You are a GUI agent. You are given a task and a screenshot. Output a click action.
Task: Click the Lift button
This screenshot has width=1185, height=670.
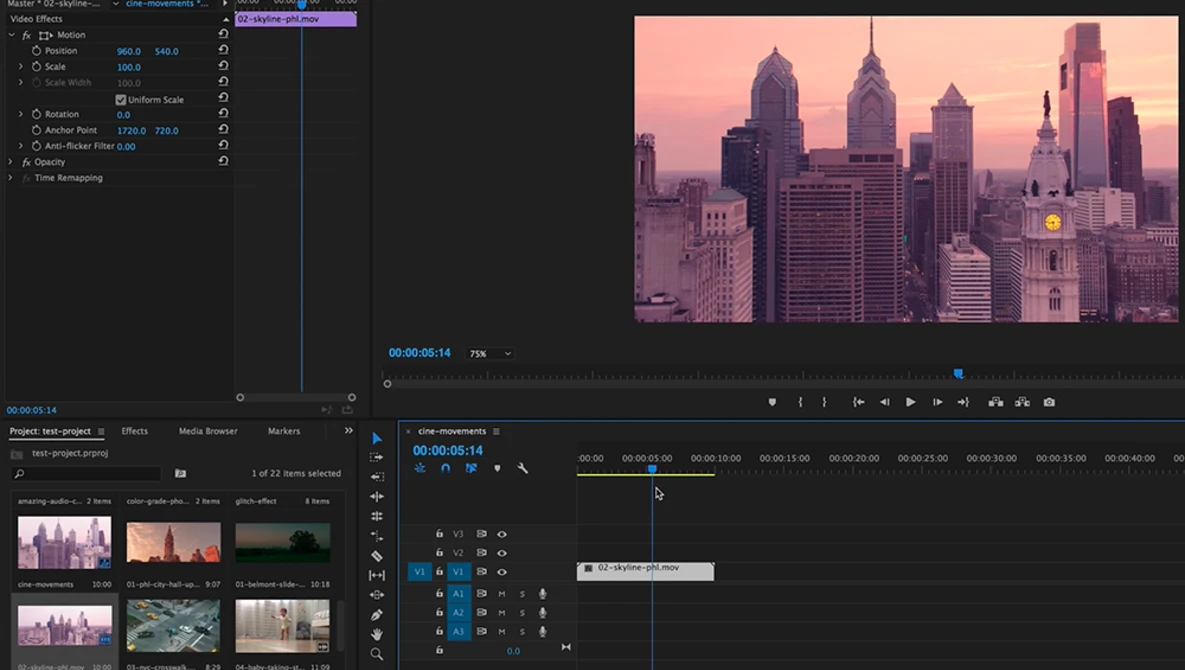[x=996, y=403]
